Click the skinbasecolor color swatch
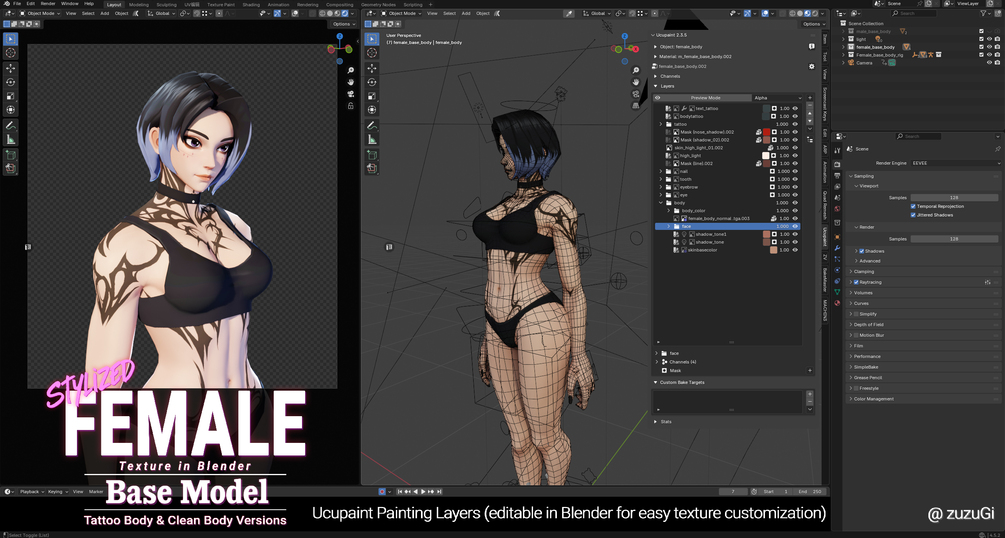The image size is (1005, 538). click(x=774, y=250)
